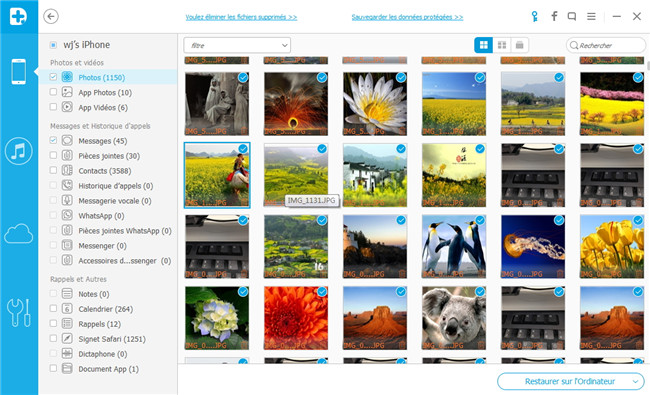Image resolution: width=650 pixels, height=395 pixels.
Task: Open the Signet Safari (1251) category
Action: [112, 339]
